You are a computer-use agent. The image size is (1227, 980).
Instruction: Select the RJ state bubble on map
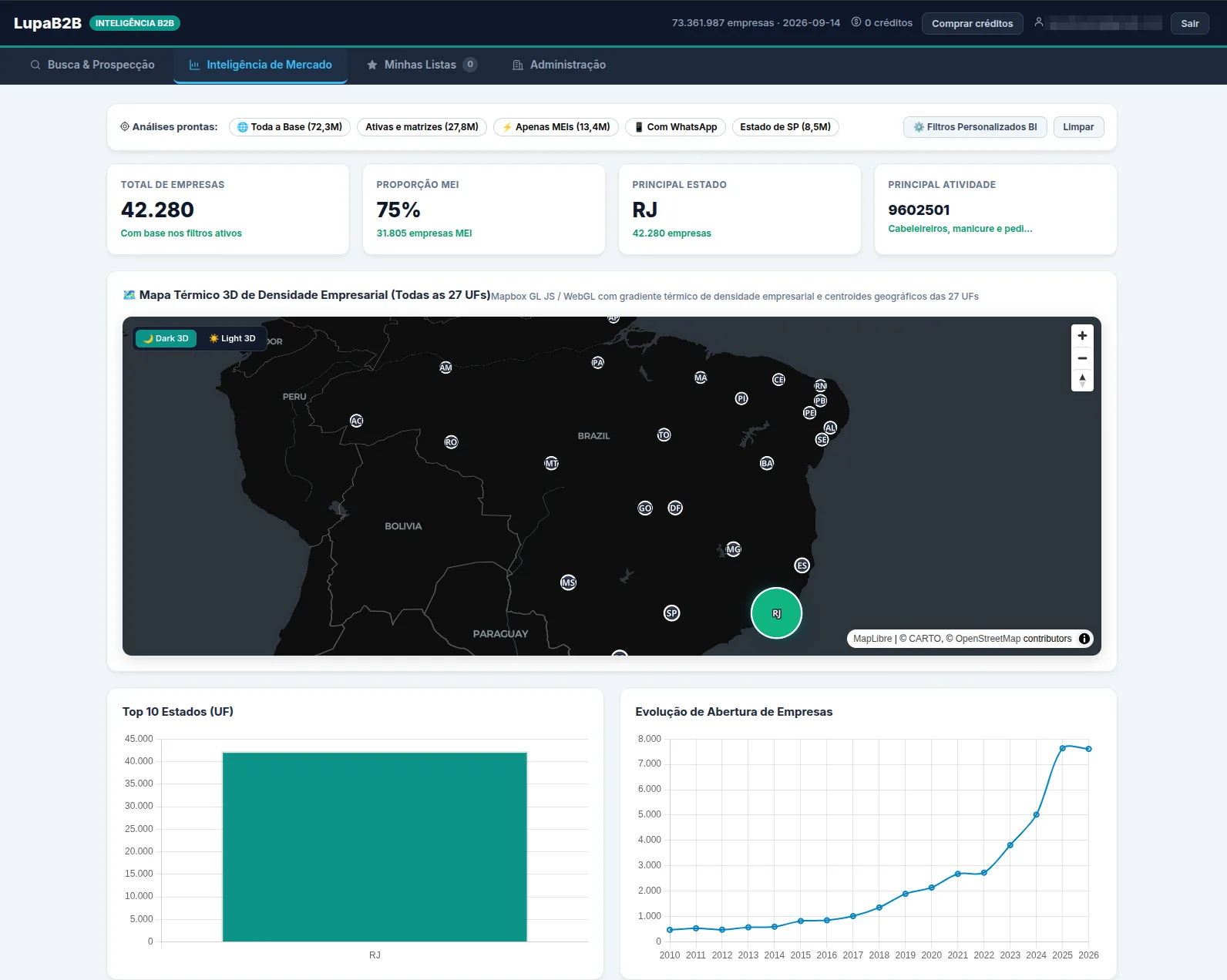(x=776, y=613)
